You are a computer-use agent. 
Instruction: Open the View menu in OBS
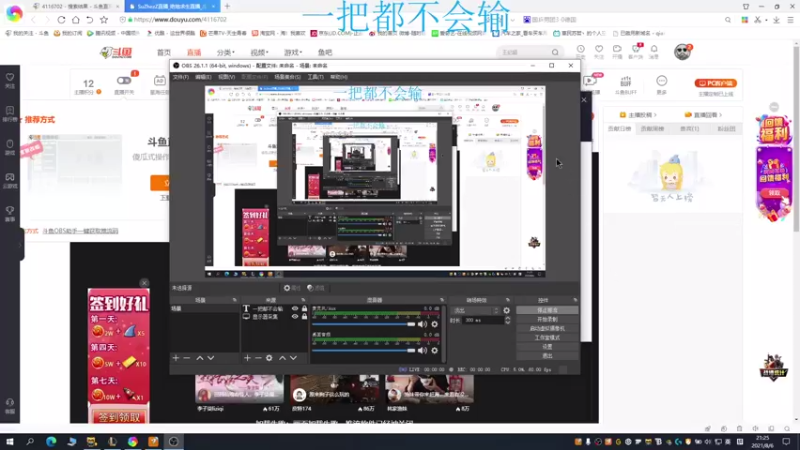227,77
